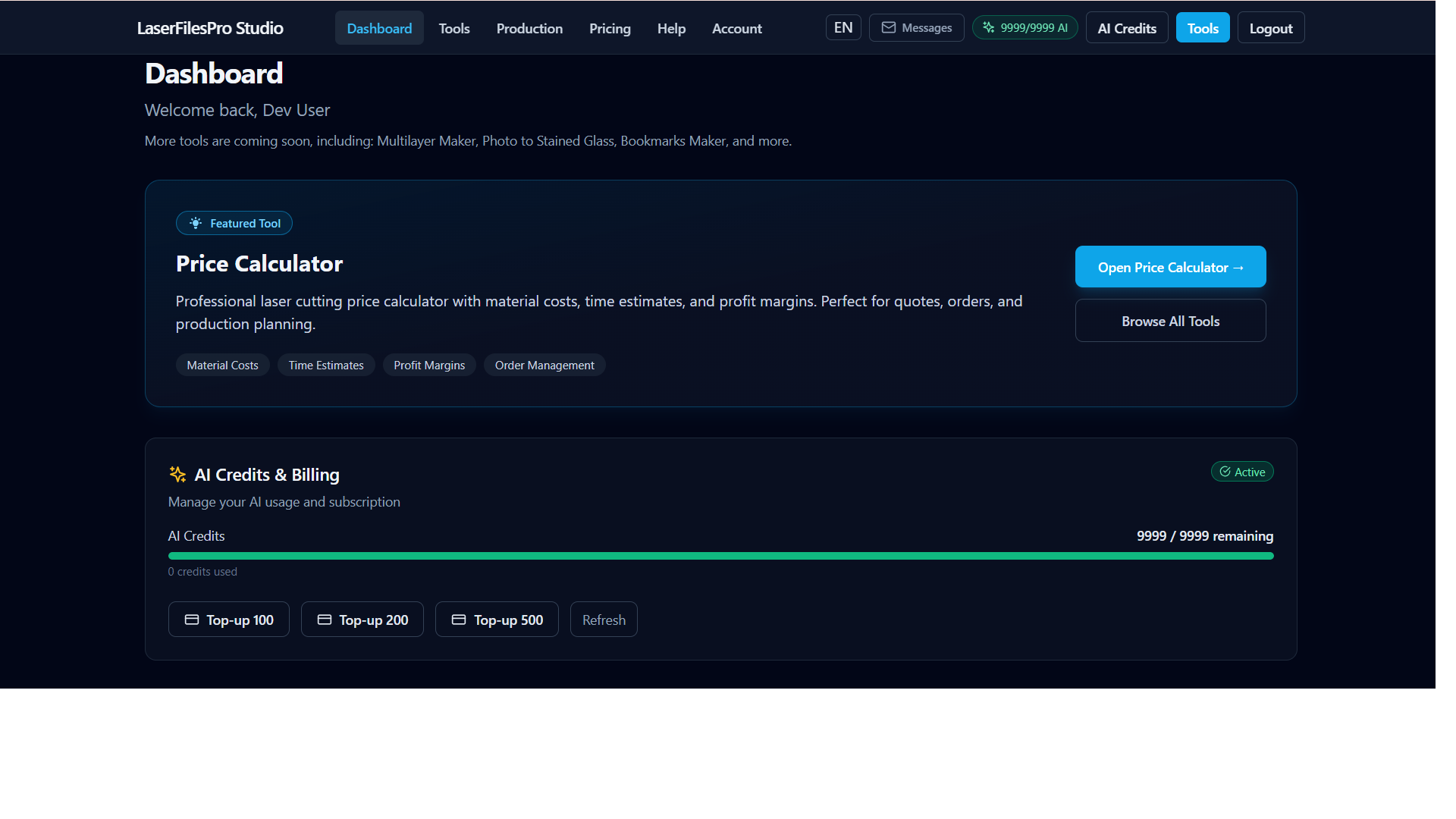Select the Dashboard nav tab
The image size is (1456, 819).
pos(379,29)
